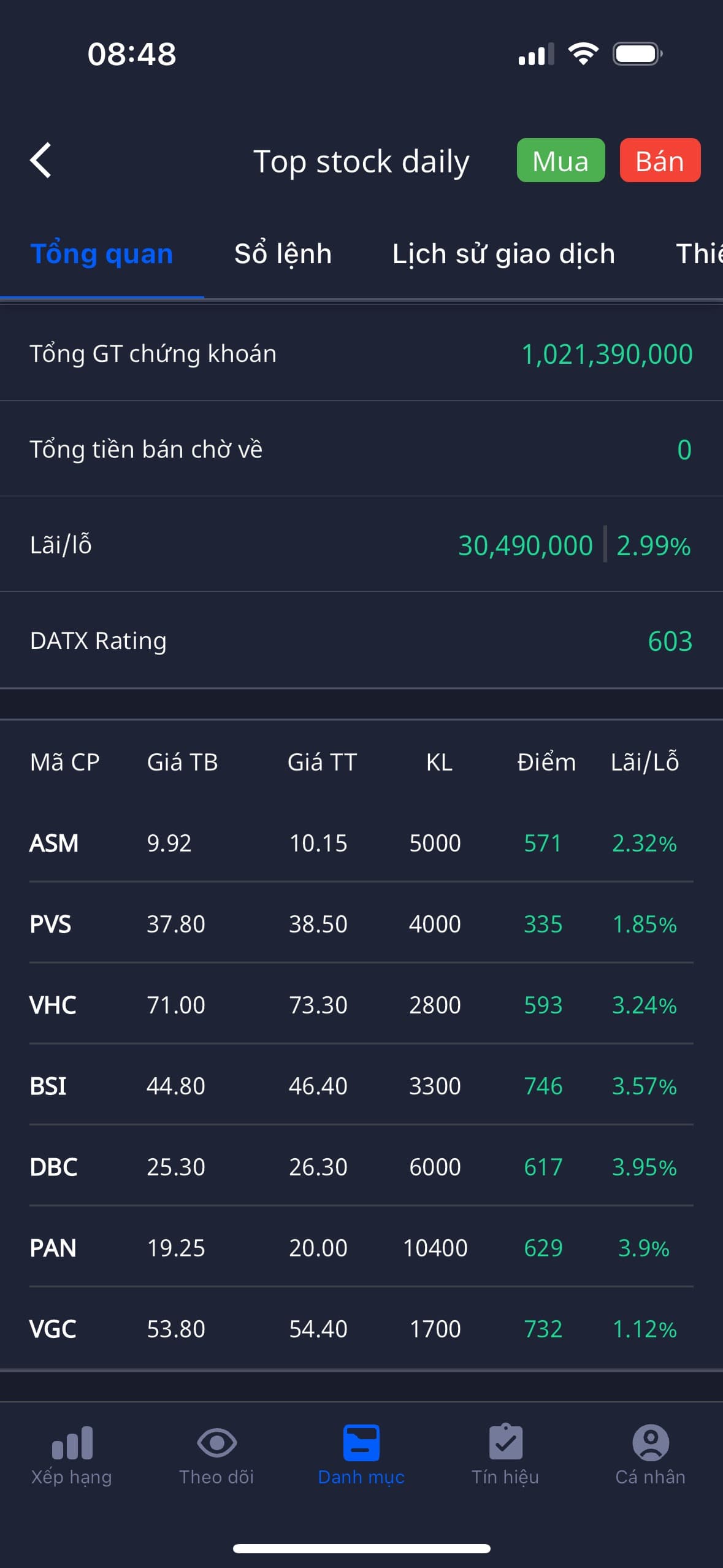Tap the Điểm column header
Image resolution: width=723 pixels, height=1568 pixels.
pyautogui.click(x=546, y=762)
